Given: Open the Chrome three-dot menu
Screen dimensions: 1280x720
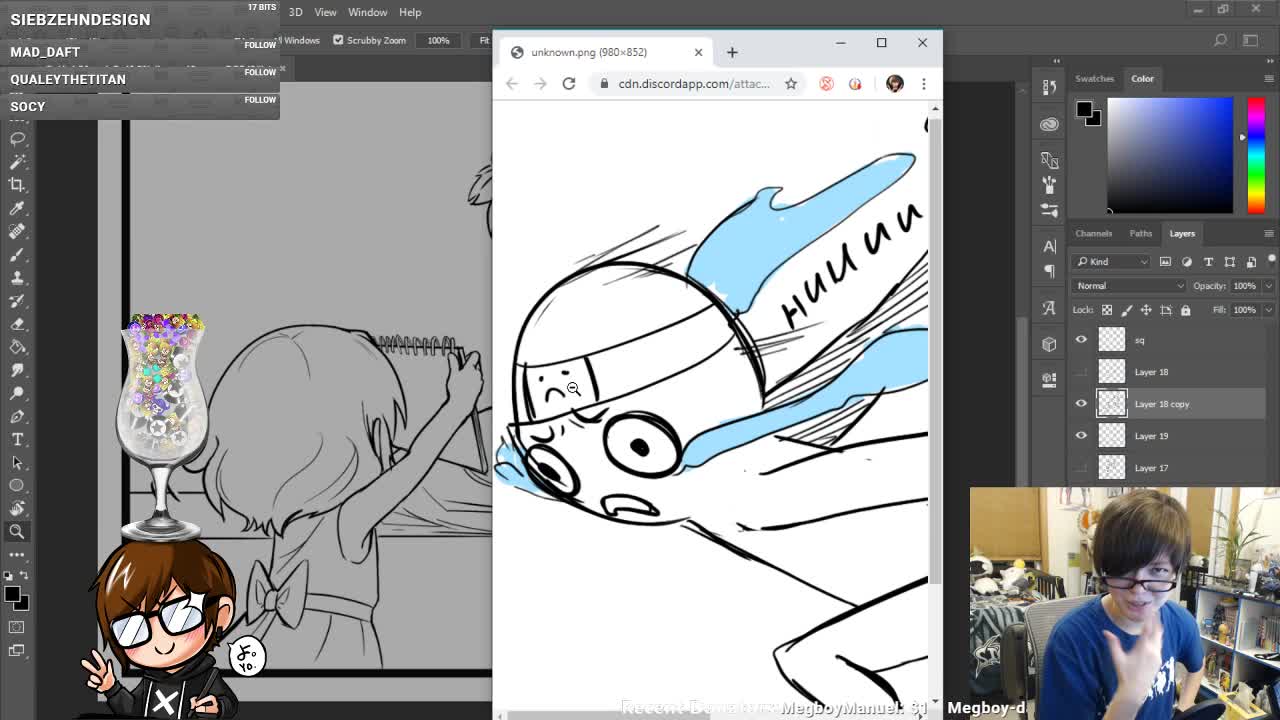Looking at the screenshot, I should 923,84.
